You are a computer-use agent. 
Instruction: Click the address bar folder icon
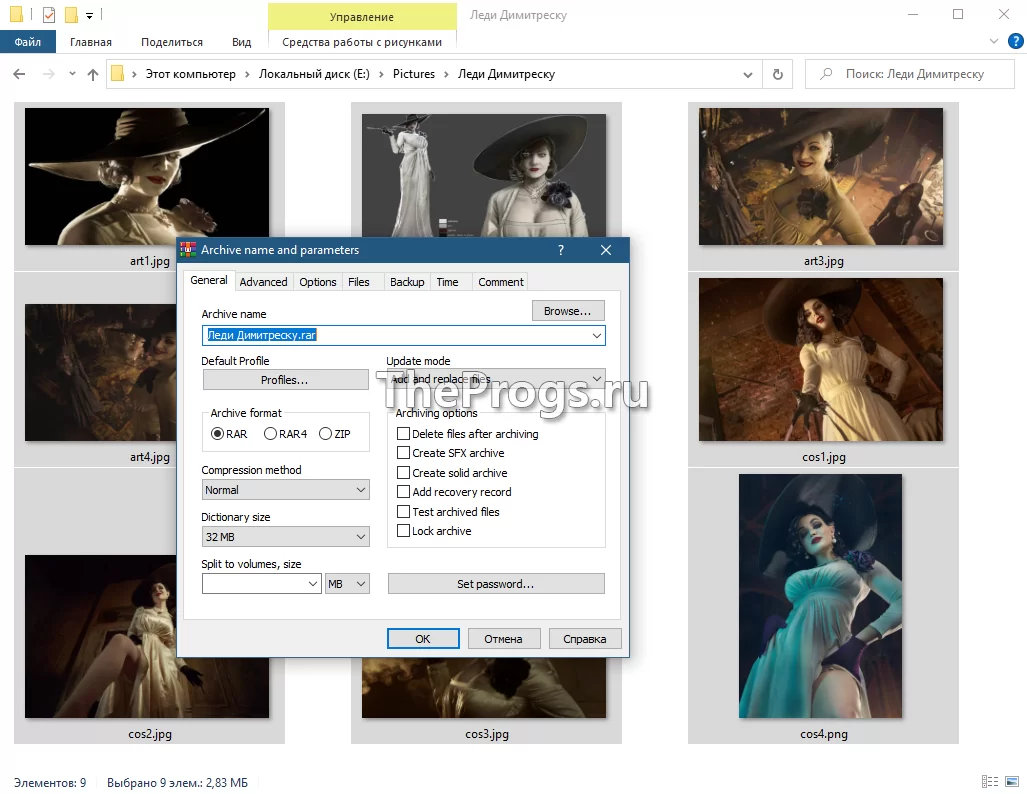pyautogui.click(x=117, y=73)
